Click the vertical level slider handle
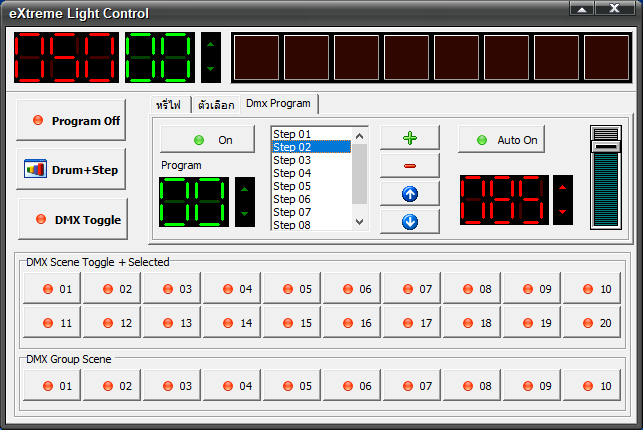This screenshot has width=643, height=430. (x=606, y=147)
